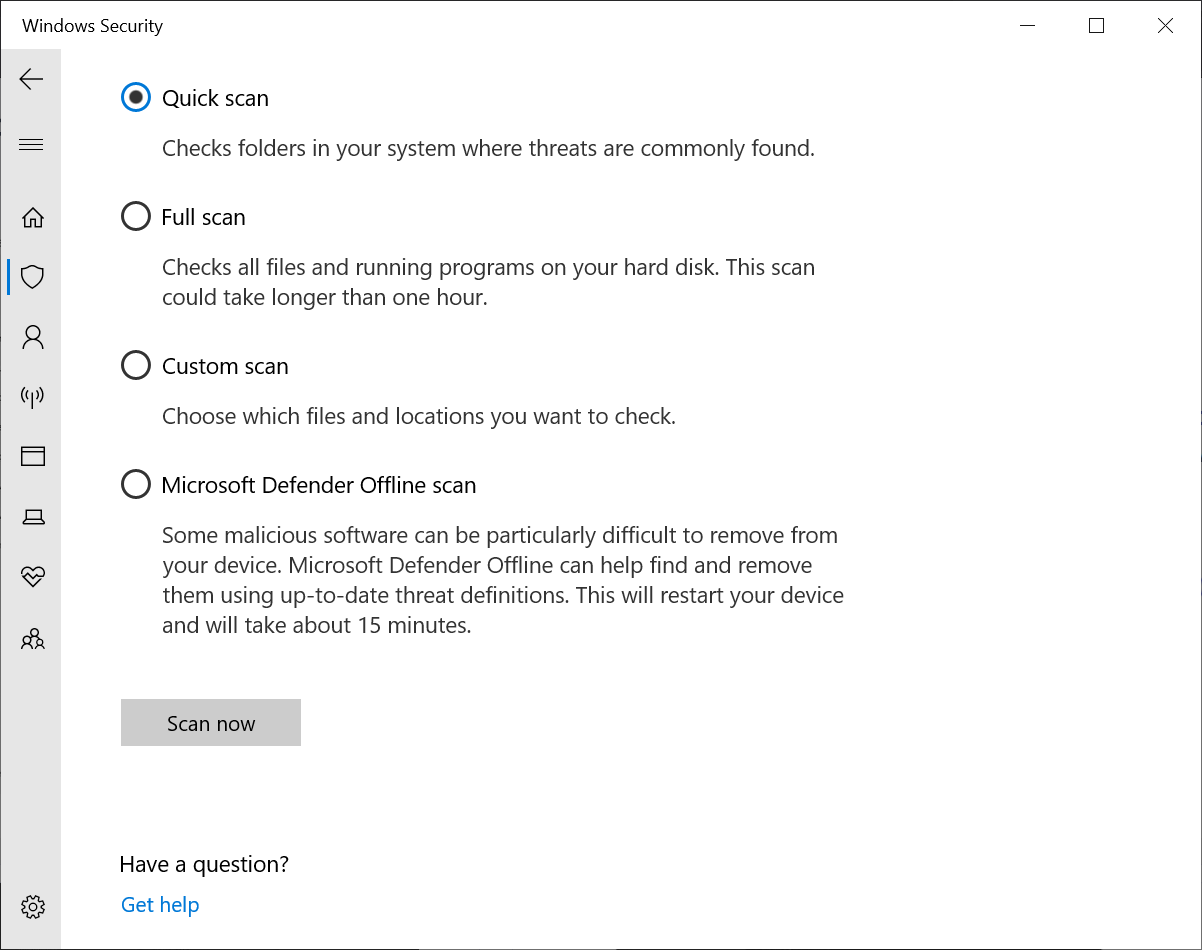The height and width of the screenshot is (950, 1202).
Task: Open the Home section icon
Action: [33, 217]
